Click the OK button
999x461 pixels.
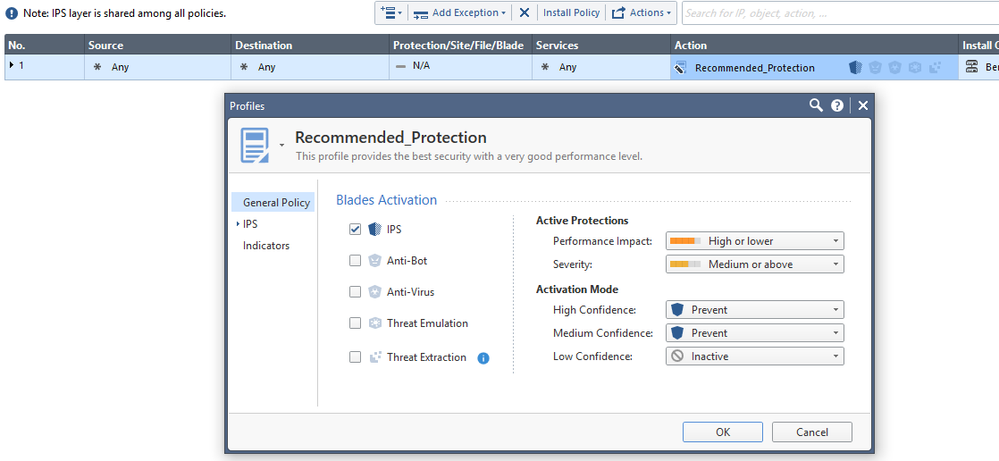tap(722, 432)
